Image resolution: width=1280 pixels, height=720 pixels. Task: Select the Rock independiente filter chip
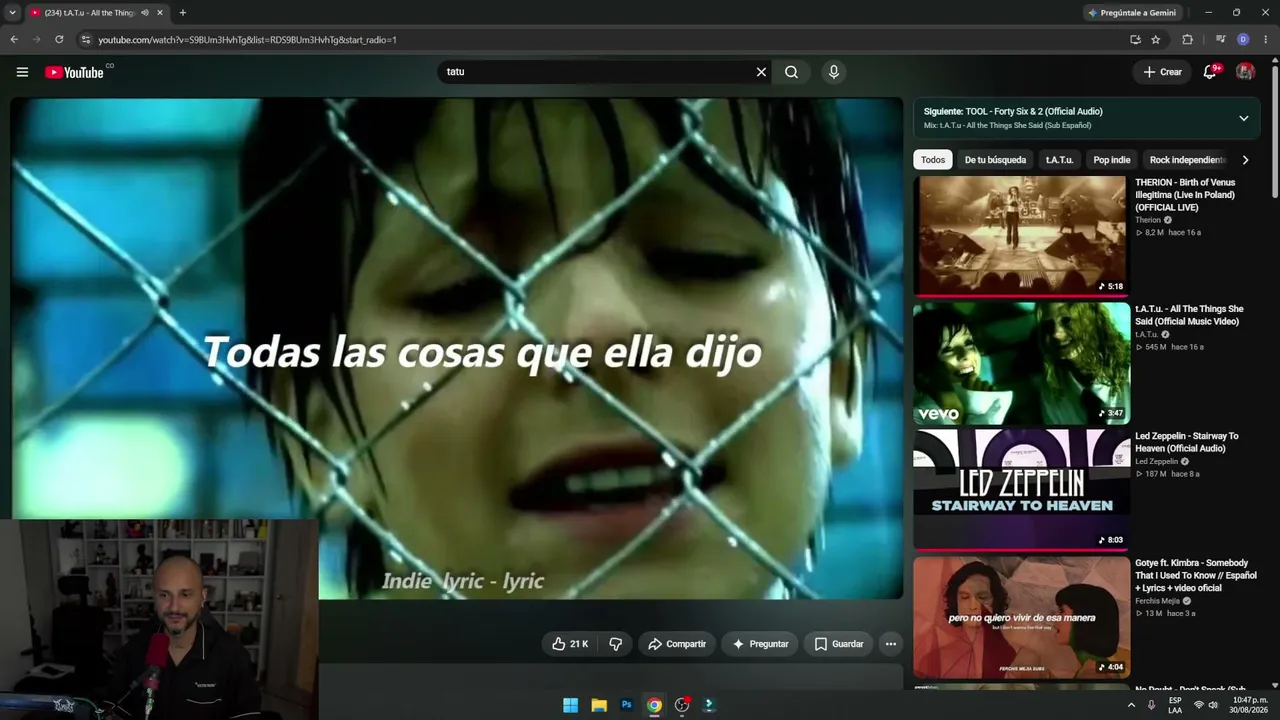point(1187,160)
